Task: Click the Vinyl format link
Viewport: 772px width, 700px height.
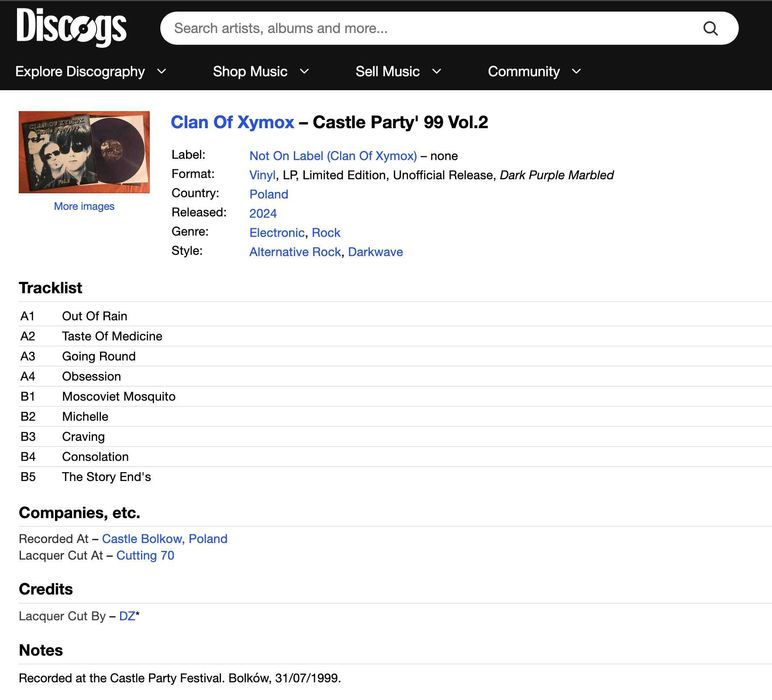Action: click(262, 175)
